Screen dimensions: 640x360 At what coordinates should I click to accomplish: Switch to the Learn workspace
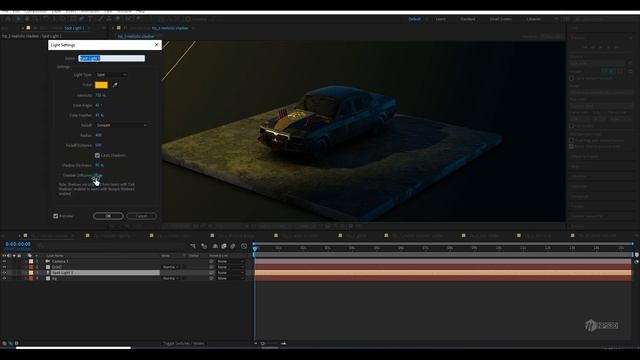tap(441, 19)
